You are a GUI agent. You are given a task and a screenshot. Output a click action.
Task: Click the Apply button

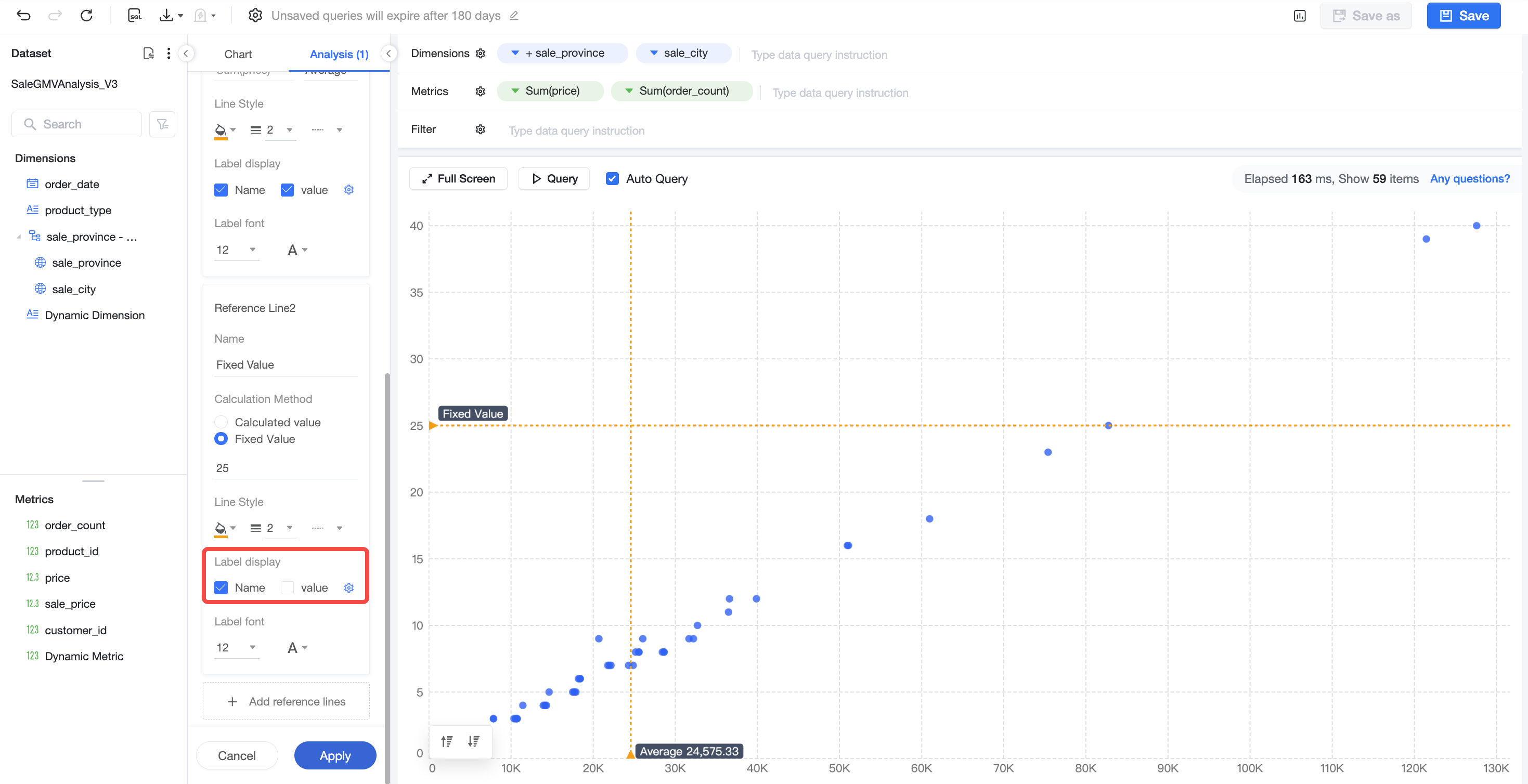pos(335,755)
